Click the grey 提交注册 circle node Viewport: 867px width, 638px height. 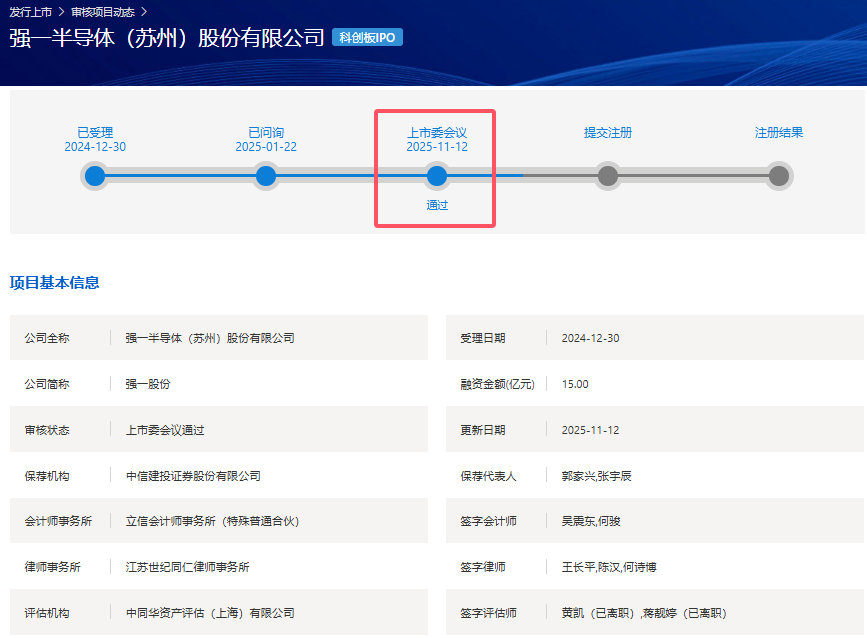pyautogui.click(x=608, y=177)
